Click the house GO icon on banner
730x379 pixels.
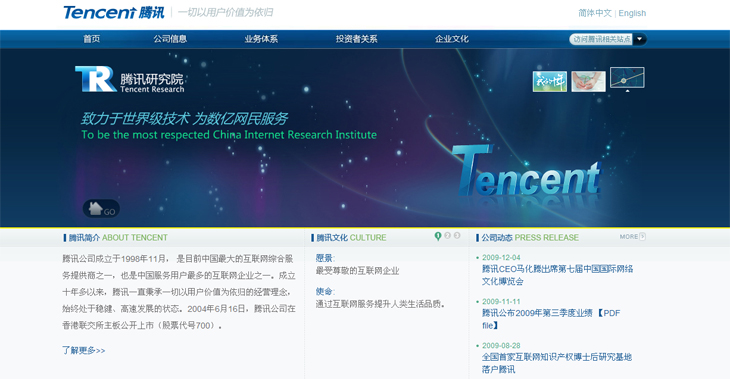pyautogui.click(x=101, y=209)
